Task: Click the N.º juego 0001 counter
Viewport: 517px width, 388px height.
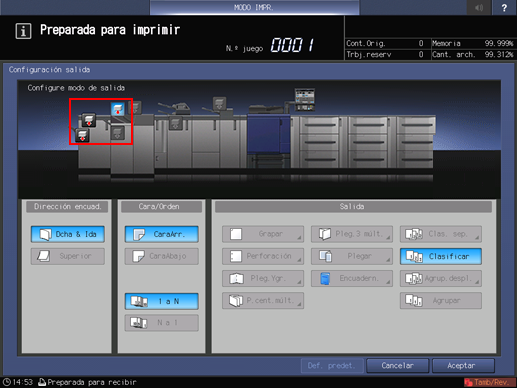Action: (x=270, y=45)
